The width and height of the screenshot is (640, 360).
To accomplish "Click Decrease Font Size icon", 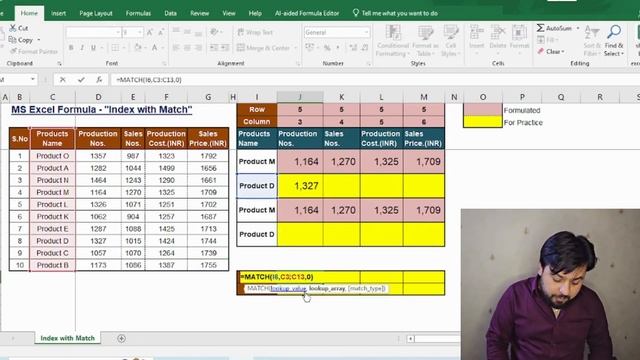I will (x=161, y=32).
